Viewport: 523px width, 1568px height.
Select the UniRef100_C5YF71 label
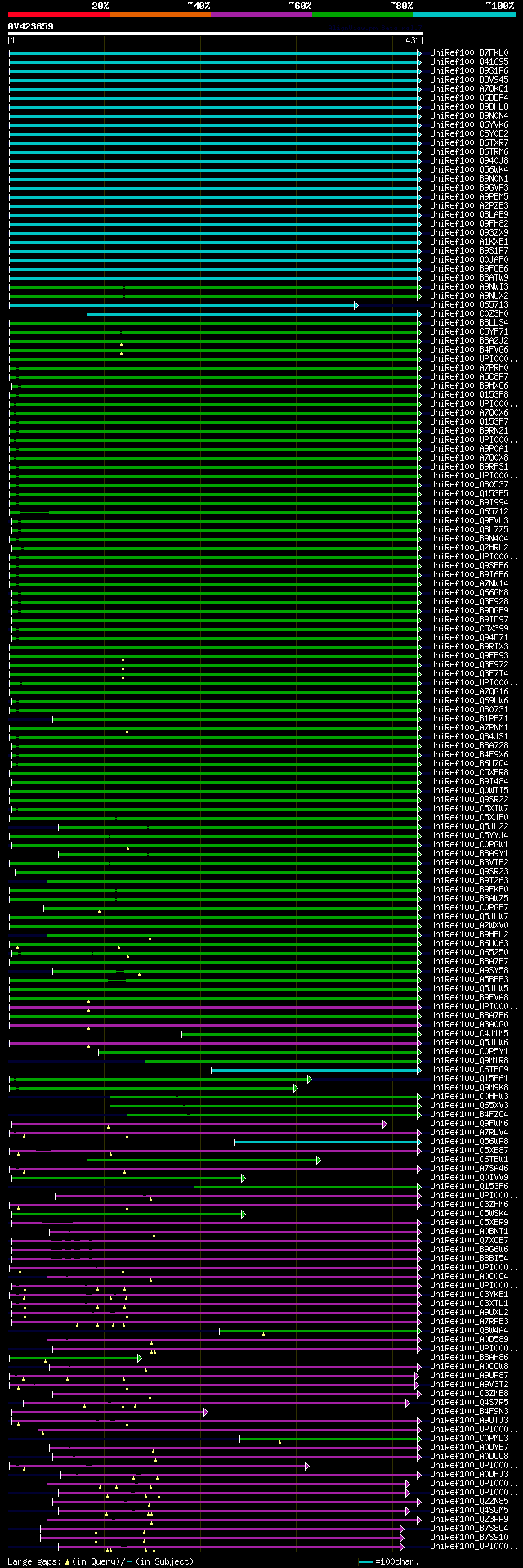470,331
